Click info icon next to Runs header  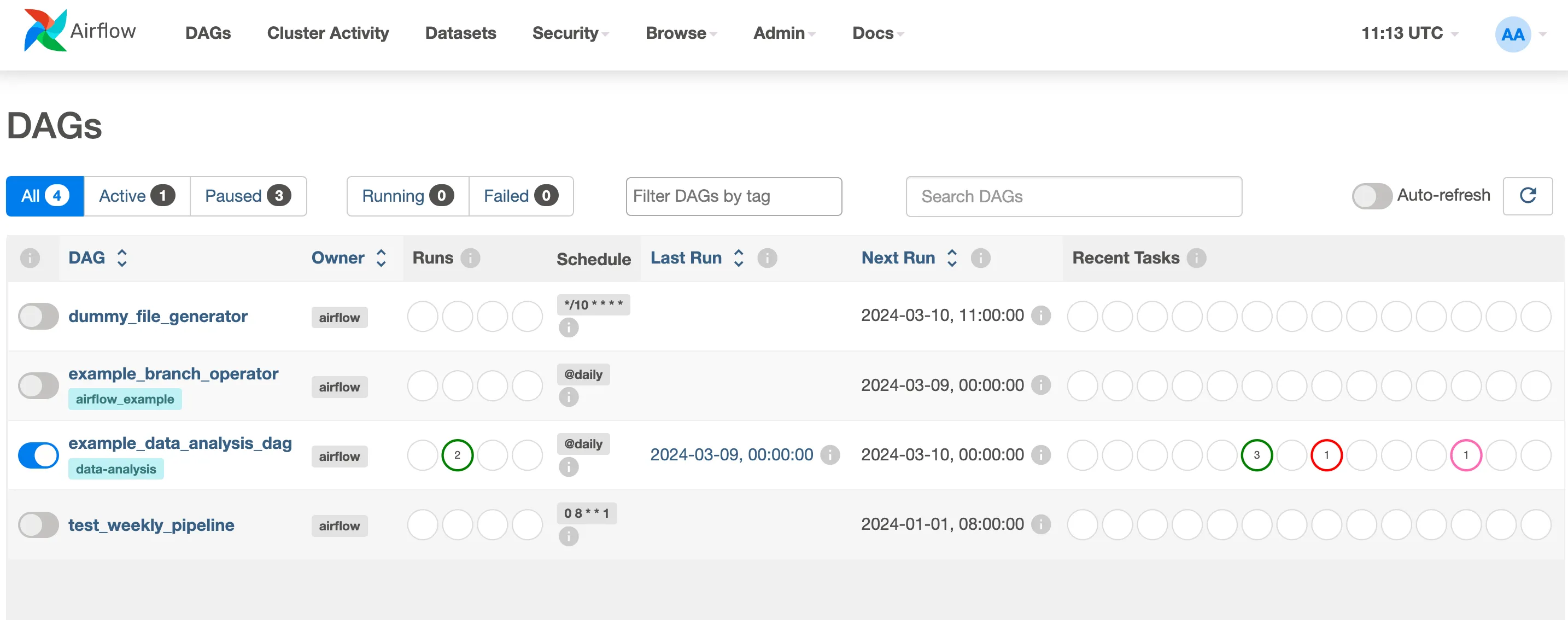(x=470, y=258)
